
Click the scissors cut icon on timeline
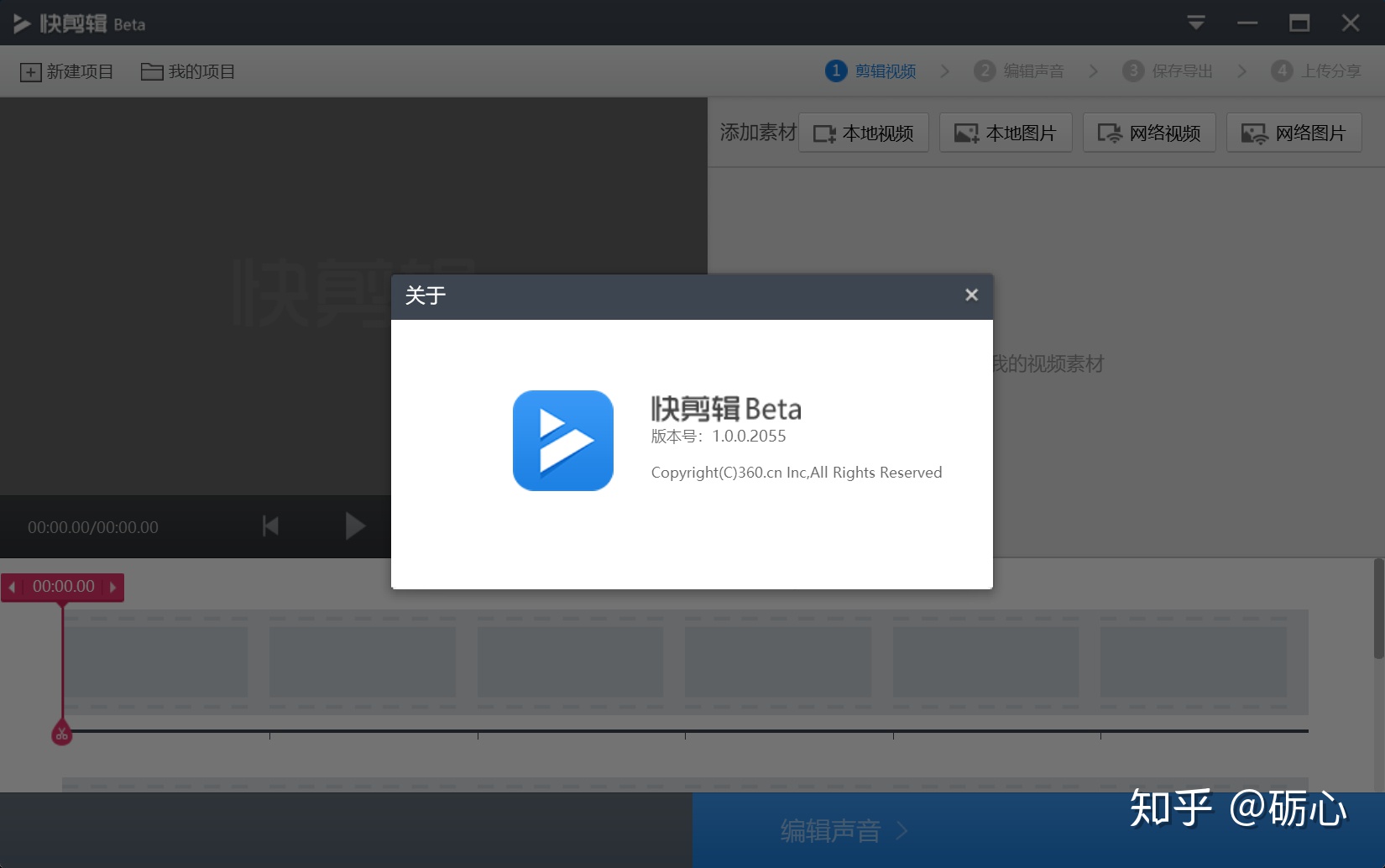[x=61, y=734]
